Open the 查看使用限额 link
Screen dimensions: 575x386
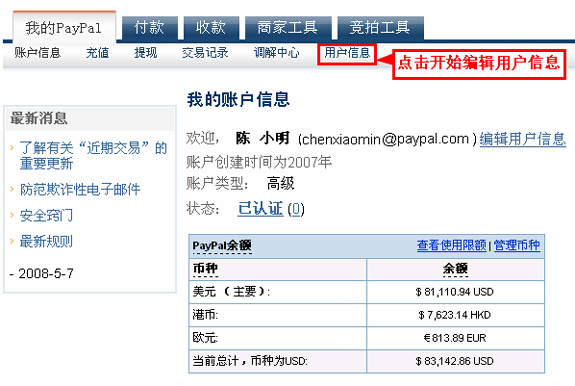click(452, 245)
